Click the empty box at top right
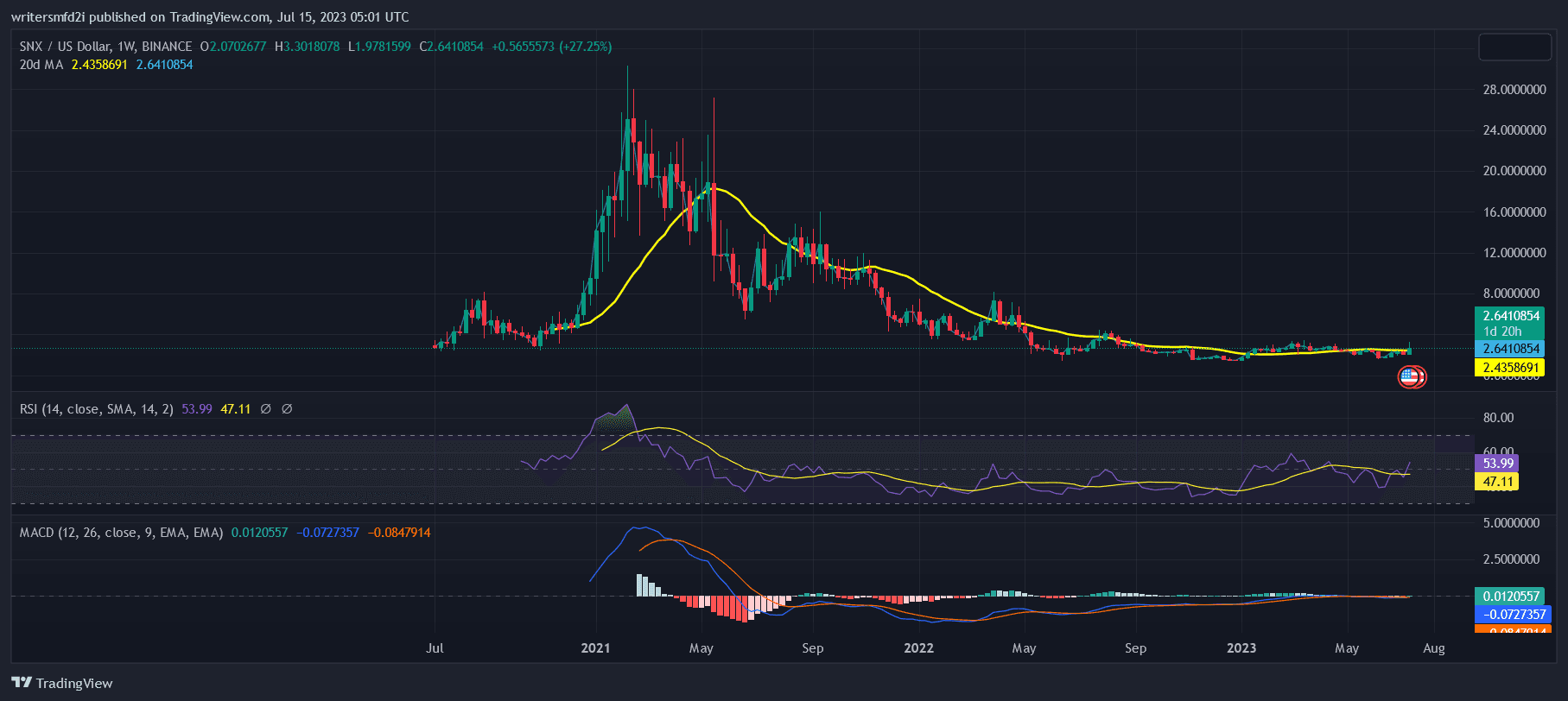 coord(1514,47)
